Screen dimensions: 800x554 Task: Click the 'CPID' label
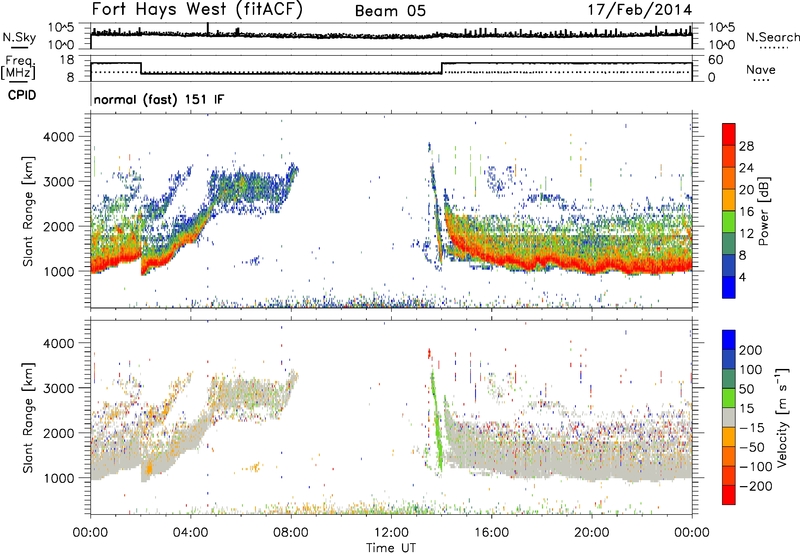[x=22, y=95]
